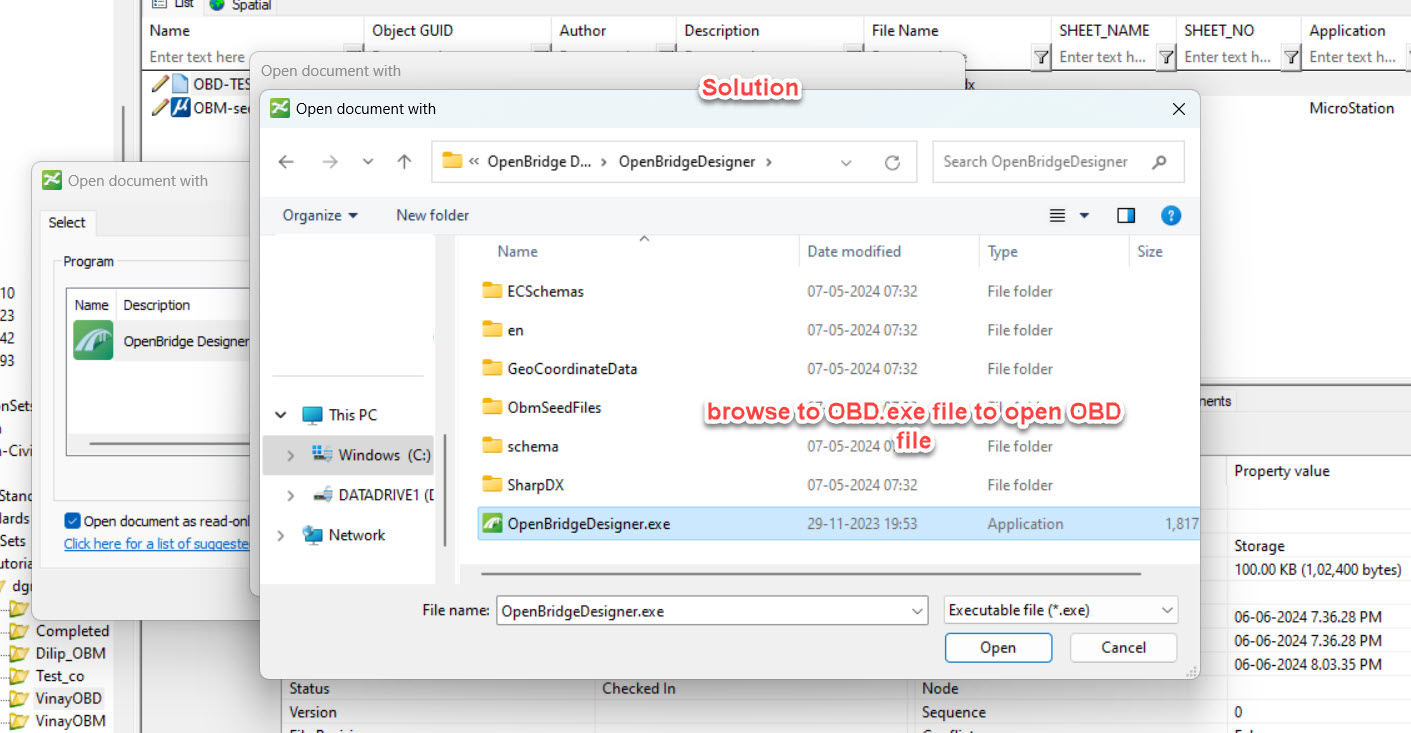Viewport: 1411px width, 733px height.
Task: Switch to the List tab
Action: [x=174, y=5]
